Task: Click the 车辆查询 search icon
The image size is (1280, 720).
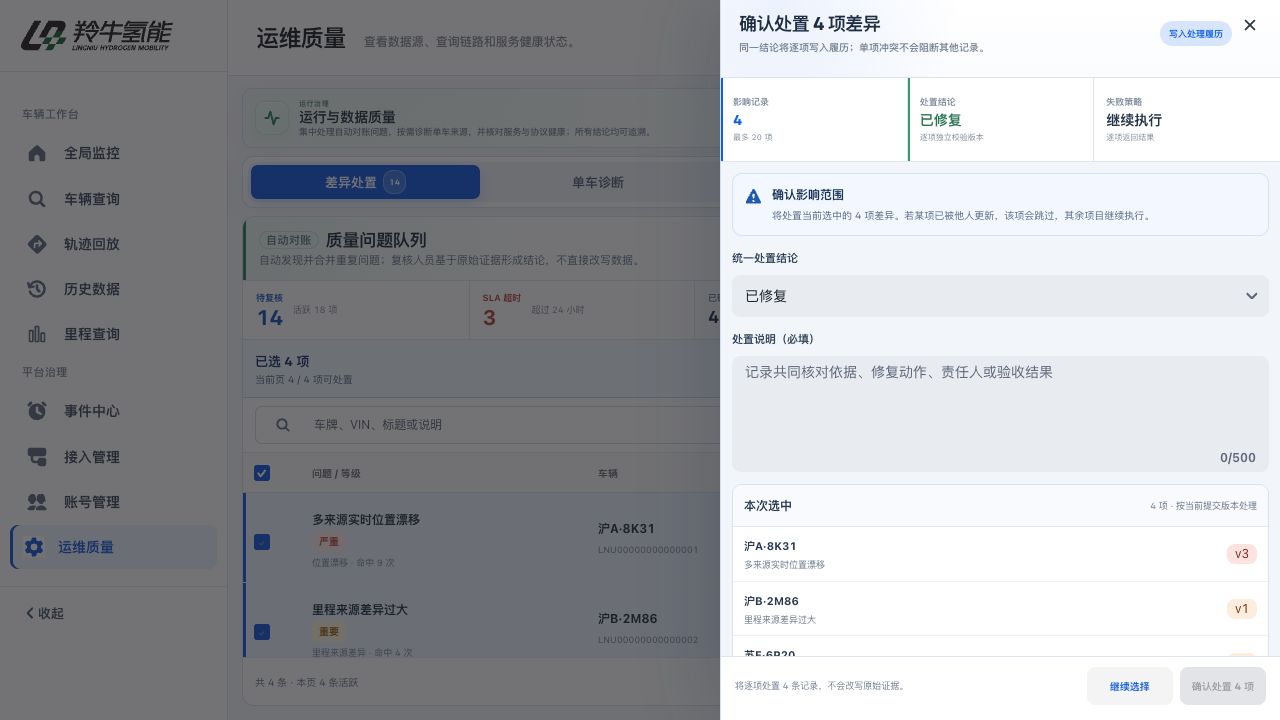Action: [x=37, y=199]
